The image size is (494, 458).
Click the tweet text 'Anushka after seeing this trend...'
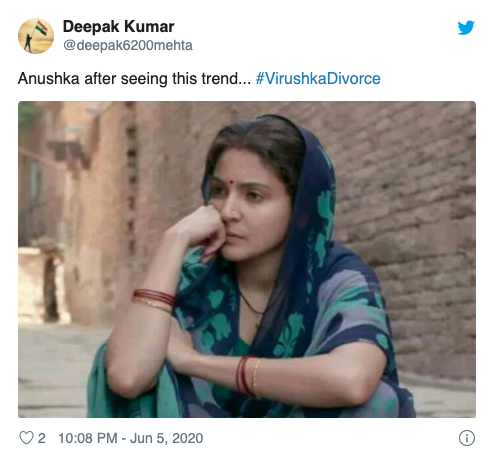coord(134,79)
